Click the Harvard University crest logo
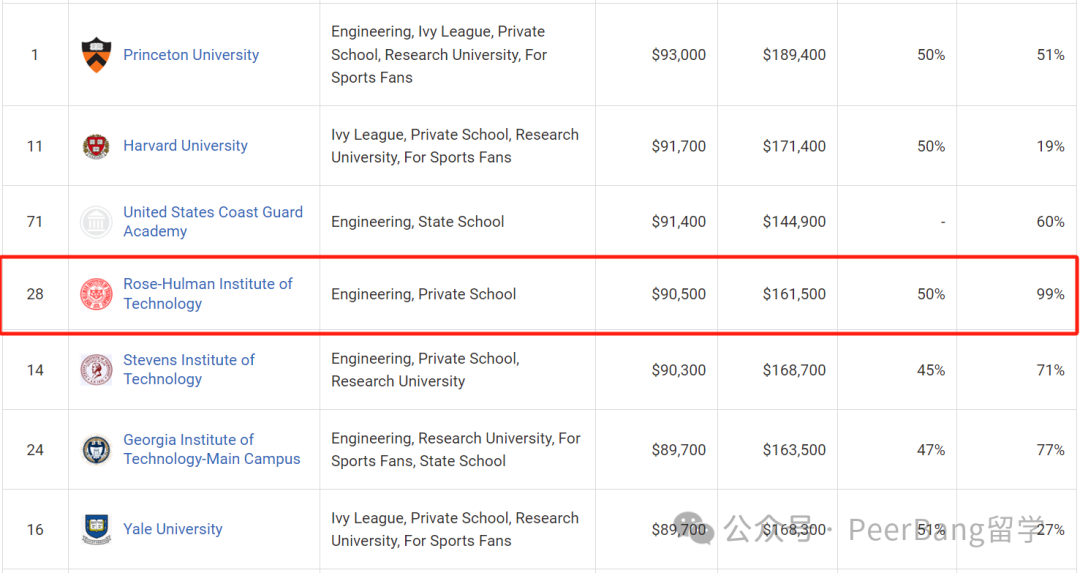The image size is (1080, 573). coord(96,146)
